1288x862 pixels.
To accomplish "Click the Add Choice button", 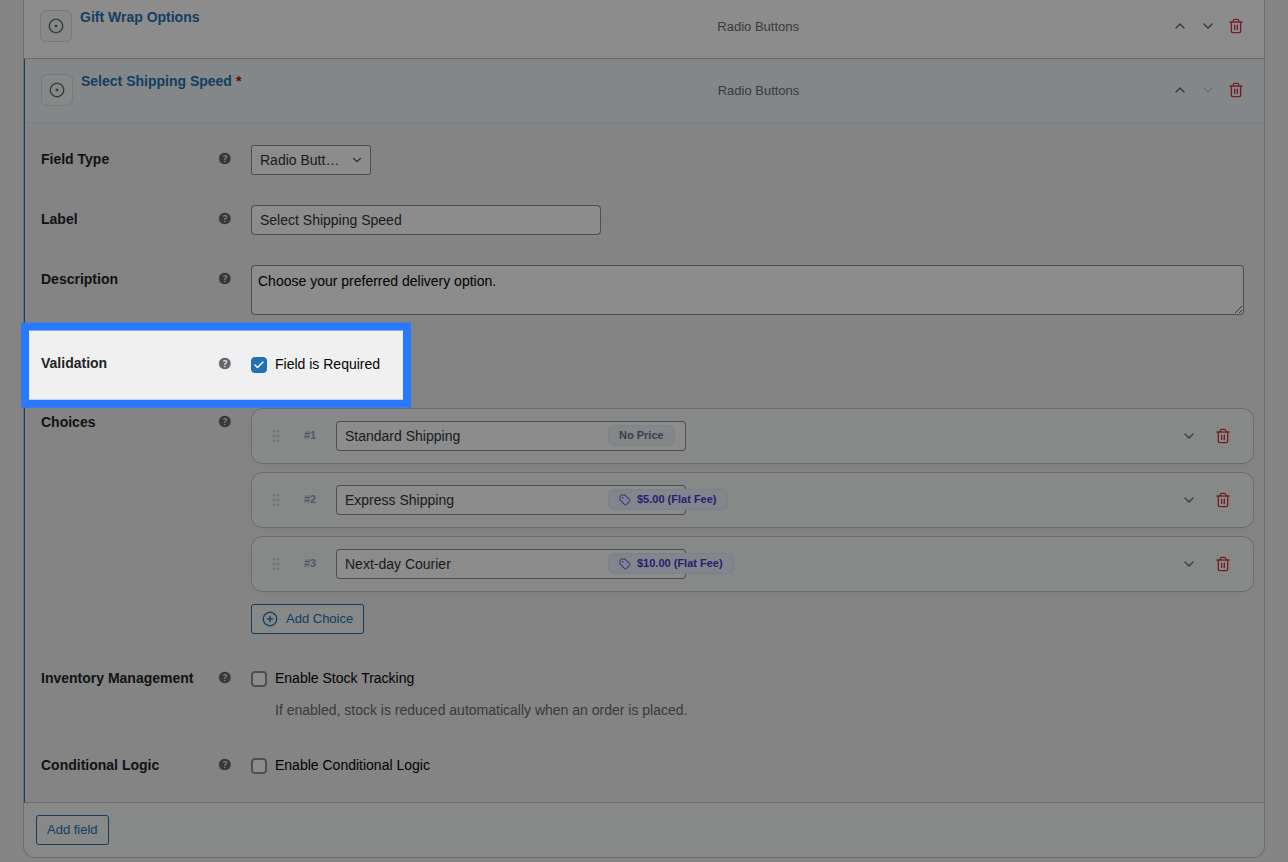I will click(x=307, y=619).
